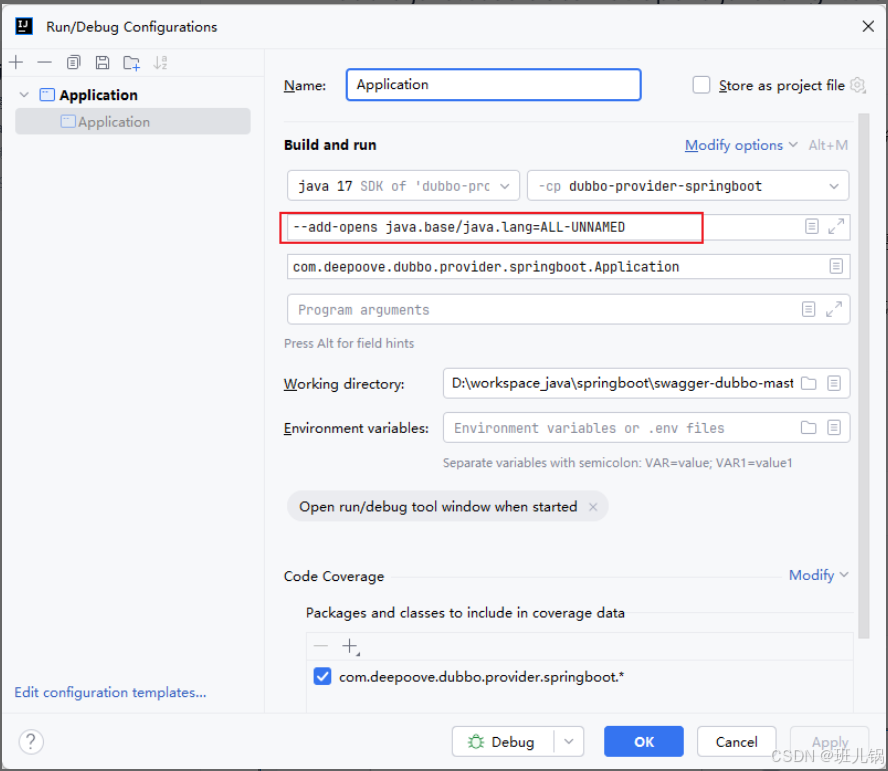Create a new configuration folder

point(131,62)
